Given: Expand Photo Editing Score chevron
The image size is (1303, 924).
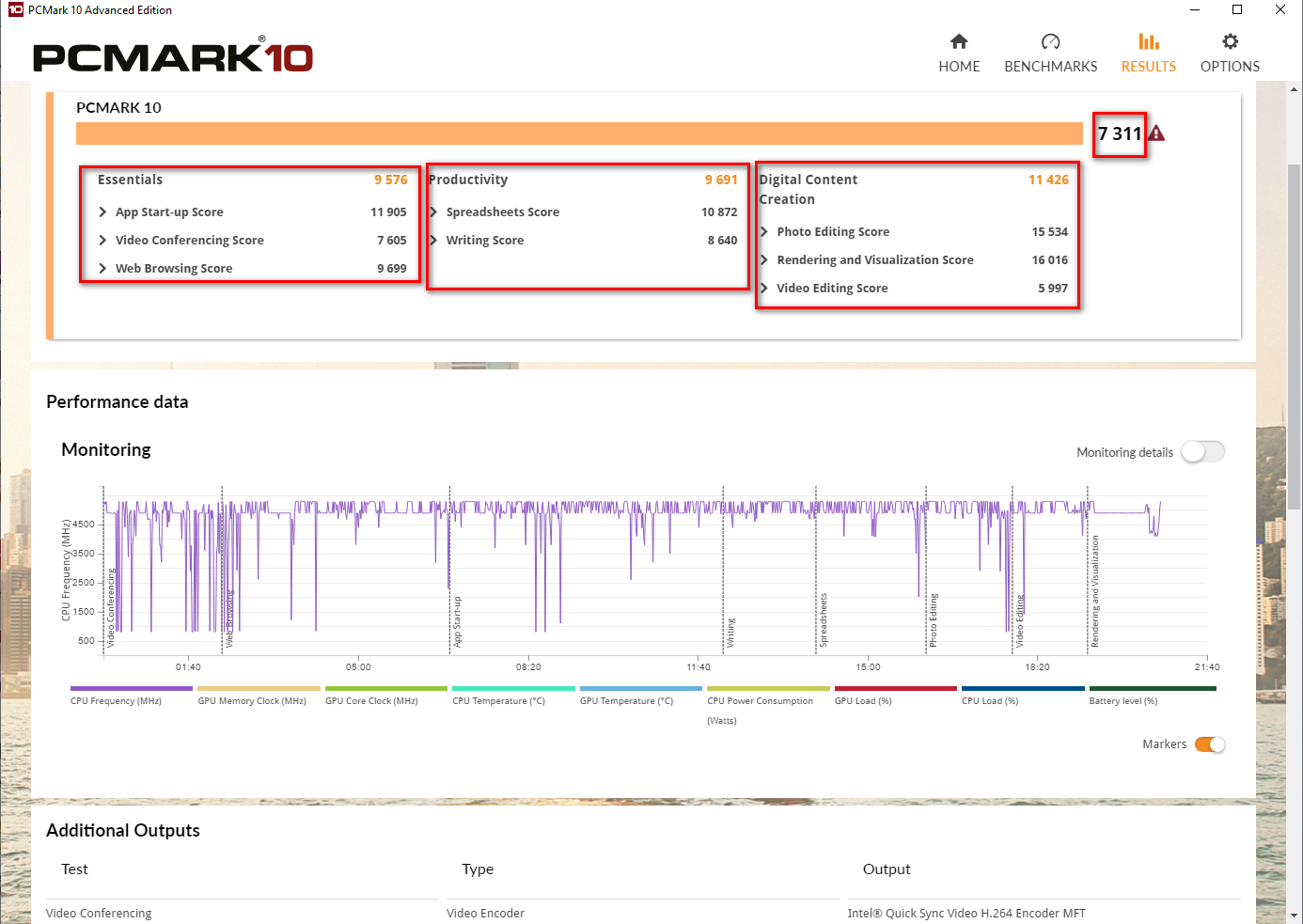Looking at the screenshot, I should [x=764, y=232].
